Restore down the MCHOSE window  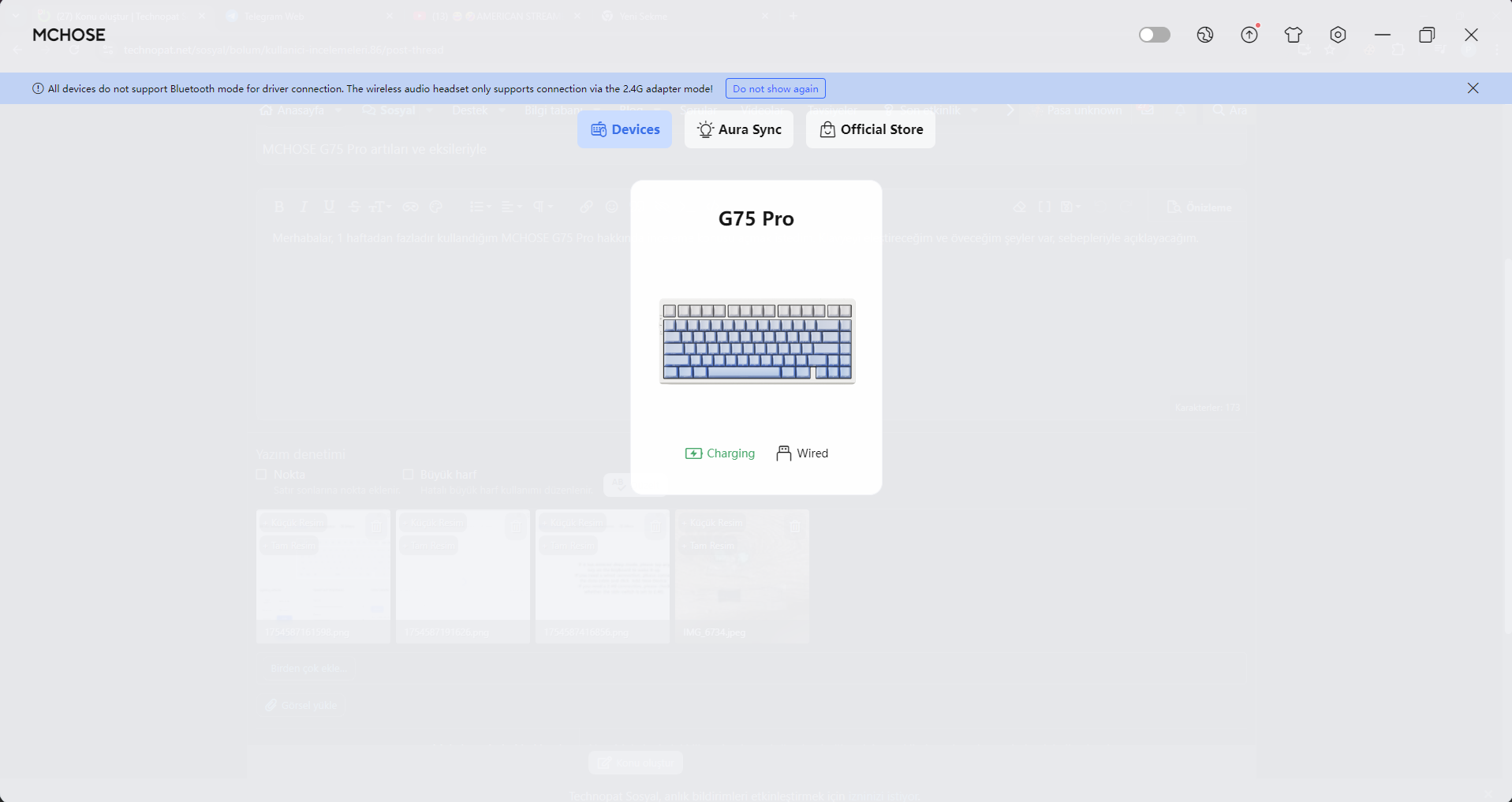pos(1427,35)
